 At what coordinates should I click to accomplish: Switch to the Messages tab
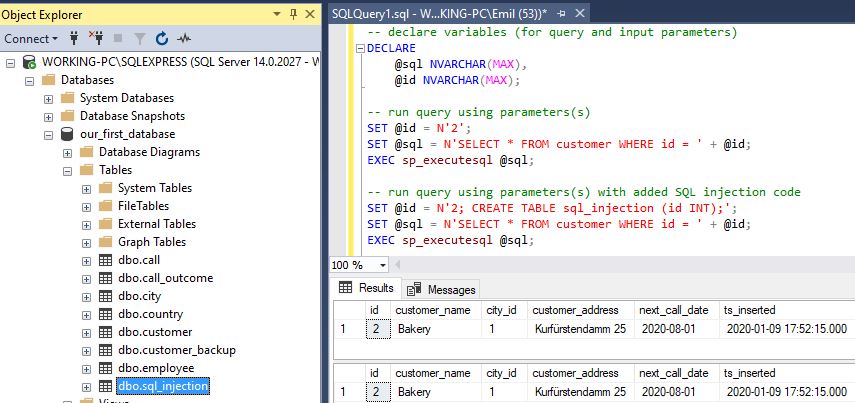coord(441,289)
